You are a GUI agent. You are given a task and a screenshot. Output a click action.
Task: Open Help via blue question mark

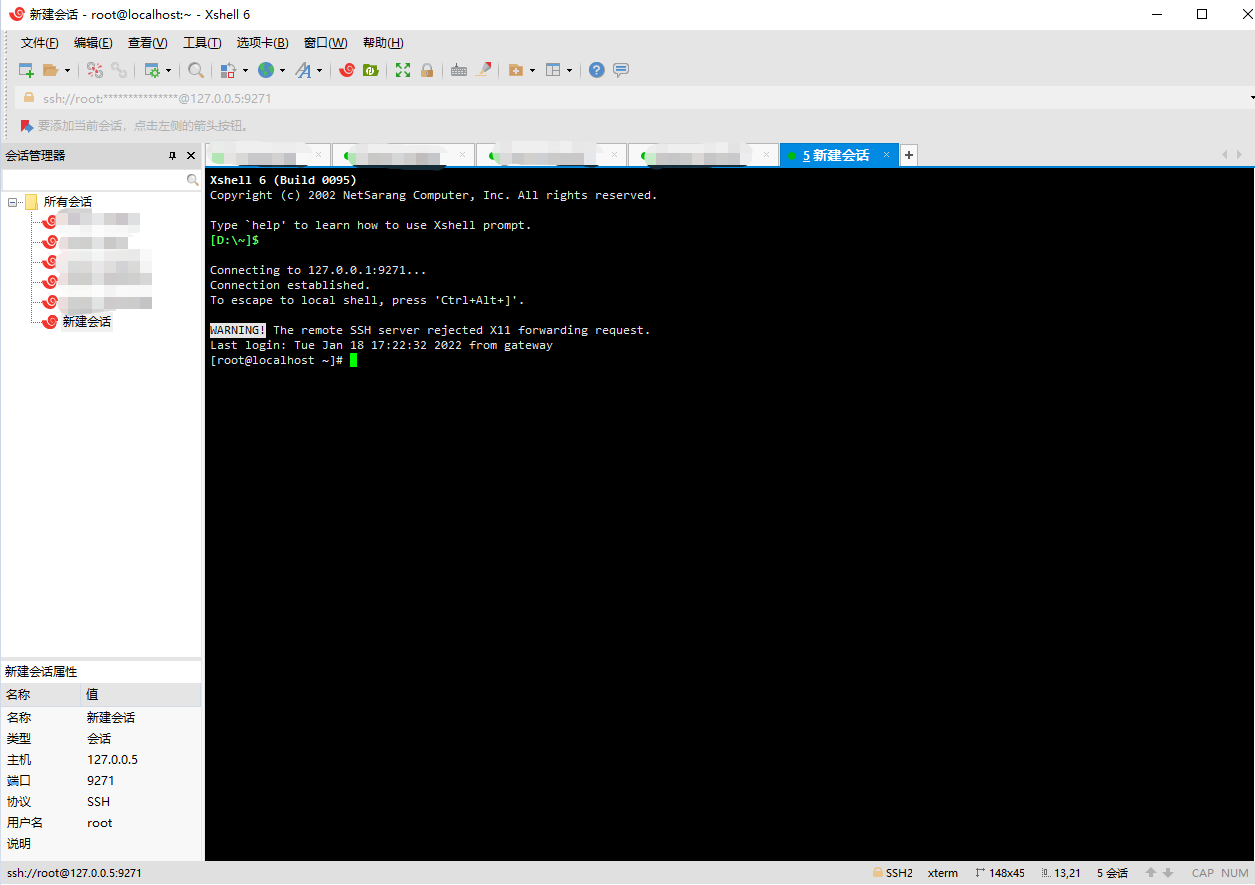click(x=597, y=70)
